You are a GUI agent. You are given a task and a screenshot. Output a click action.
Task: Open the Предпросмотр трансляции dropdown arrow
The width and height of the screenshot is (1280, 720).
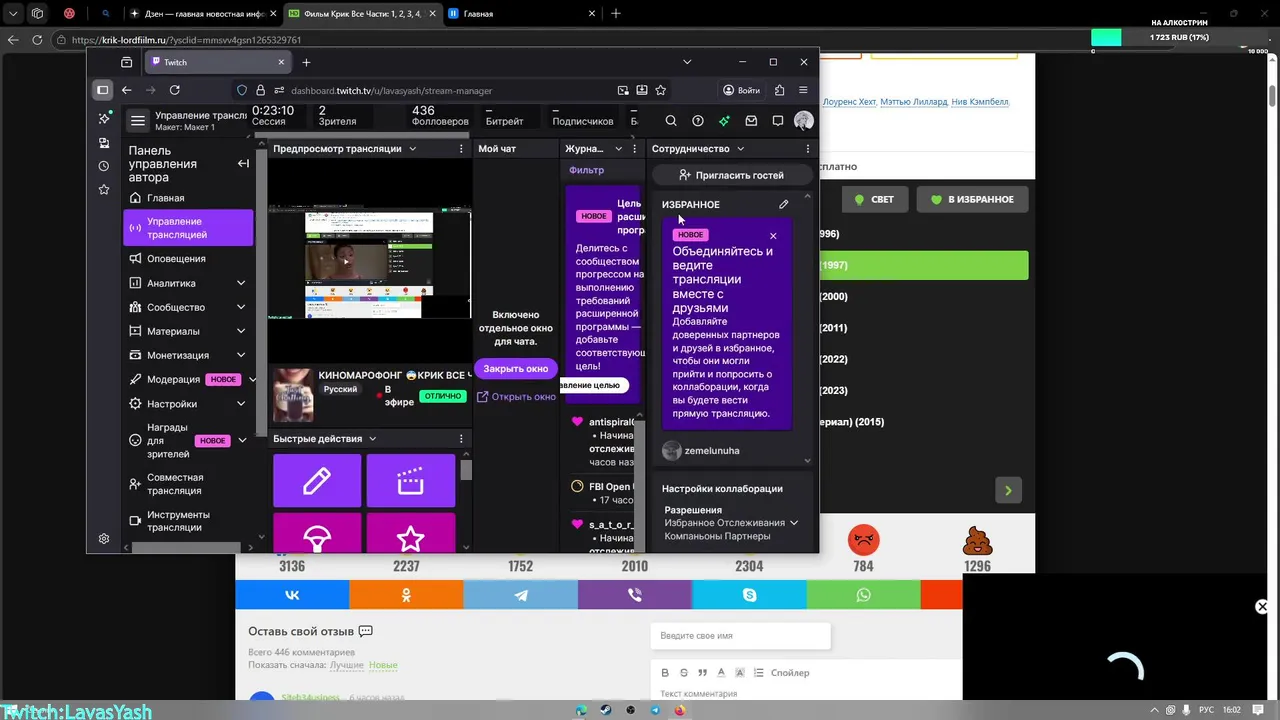411,149
